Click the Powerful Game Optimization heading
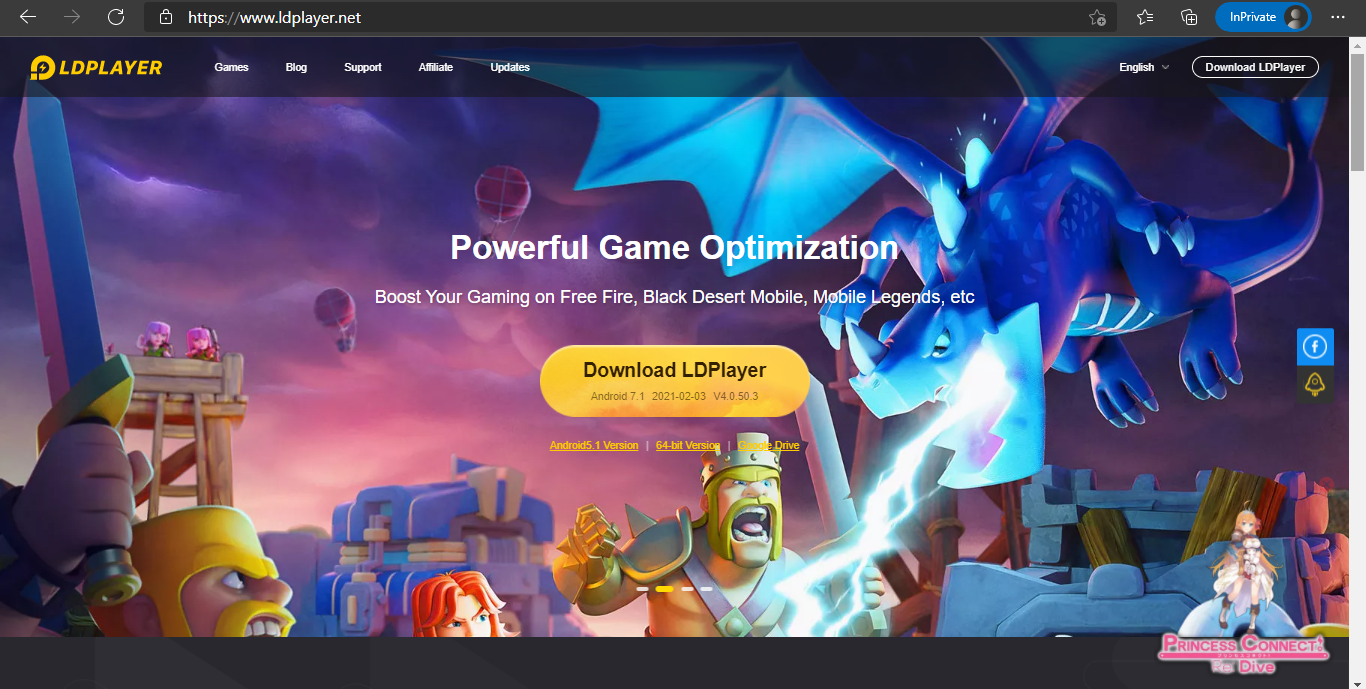The image size is (1366, 689). [x=674, y=247]
